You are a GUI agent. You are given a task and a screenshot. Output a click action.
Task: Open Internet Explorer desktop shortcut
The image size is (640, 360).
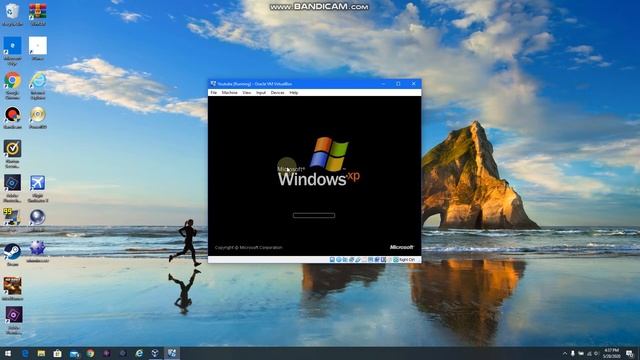coord(38,86)
